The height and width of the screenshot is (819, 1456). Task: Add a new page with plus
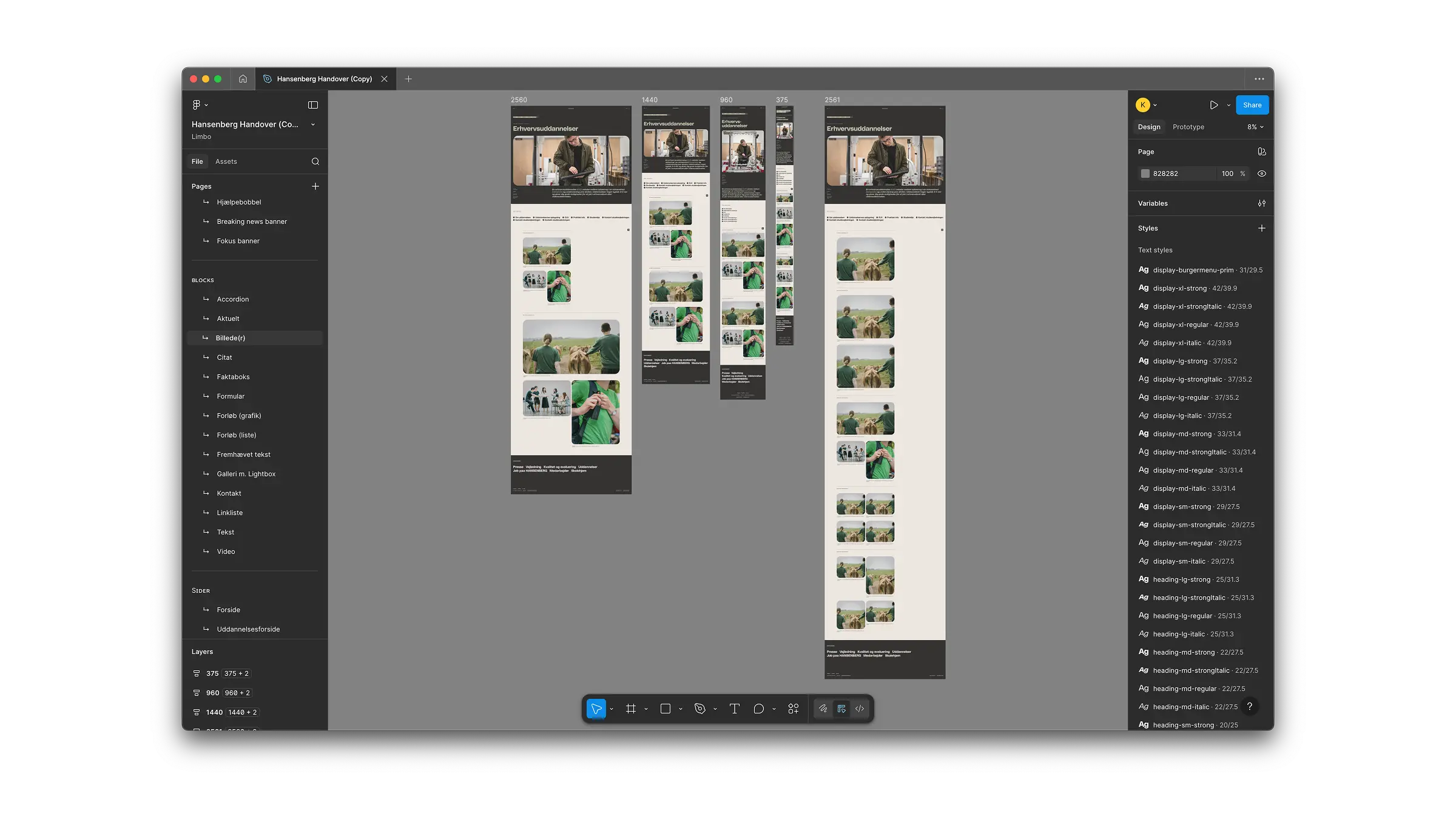315,186
